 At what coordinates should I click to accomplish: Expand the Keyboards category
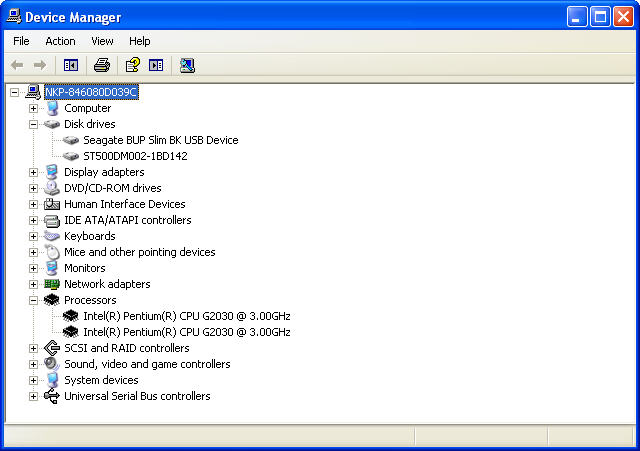coord(33,236)
